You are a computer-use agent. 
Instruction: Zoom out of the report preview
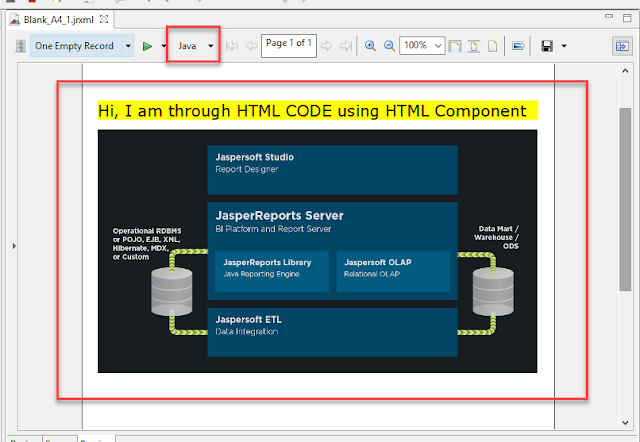(x=389, y=46)
